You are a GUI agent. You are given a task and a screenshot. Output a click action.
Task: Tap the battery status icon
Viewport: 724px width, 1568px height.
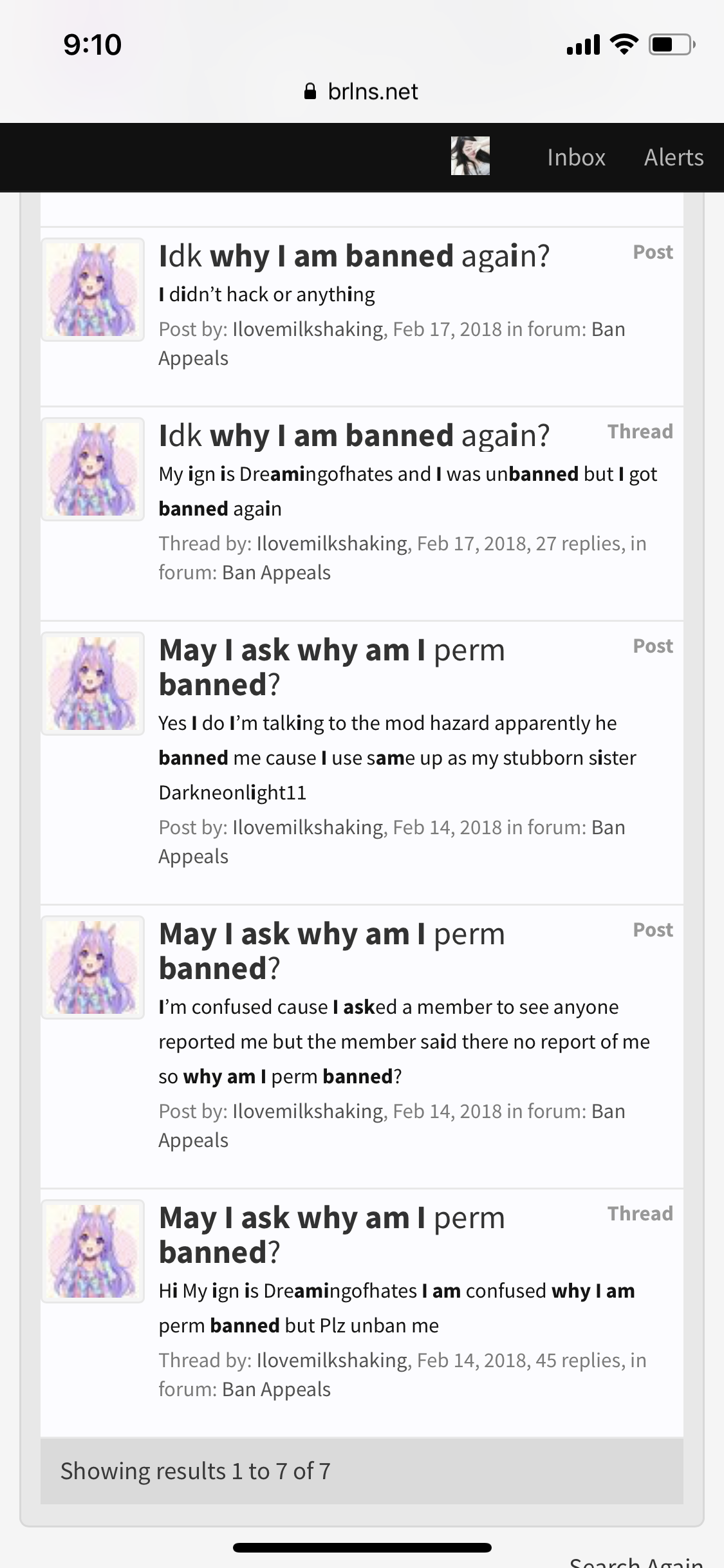point(671,44)
